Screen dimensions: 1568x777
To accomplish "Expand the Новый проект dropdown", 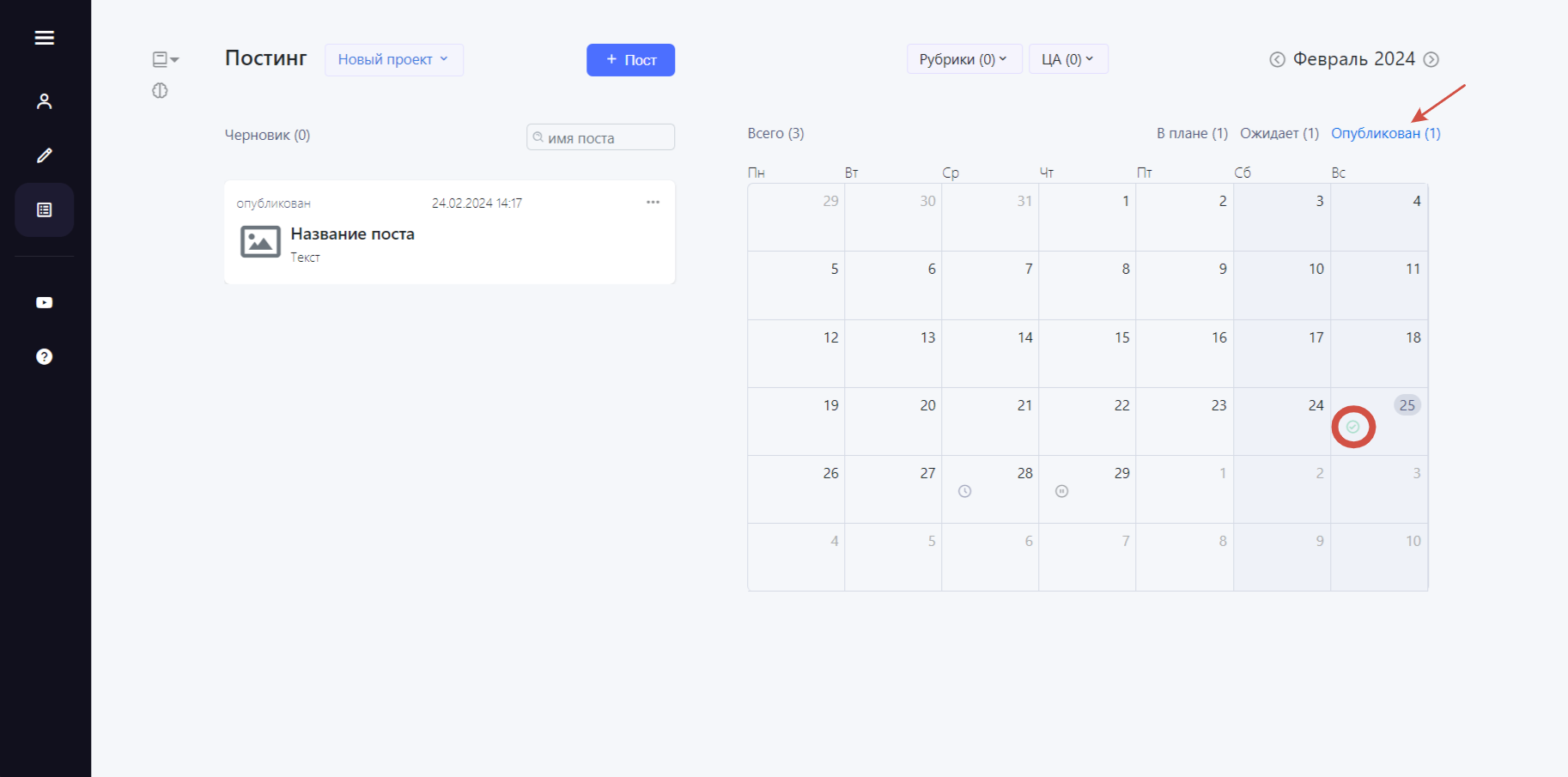I will (x=394, y=60).
